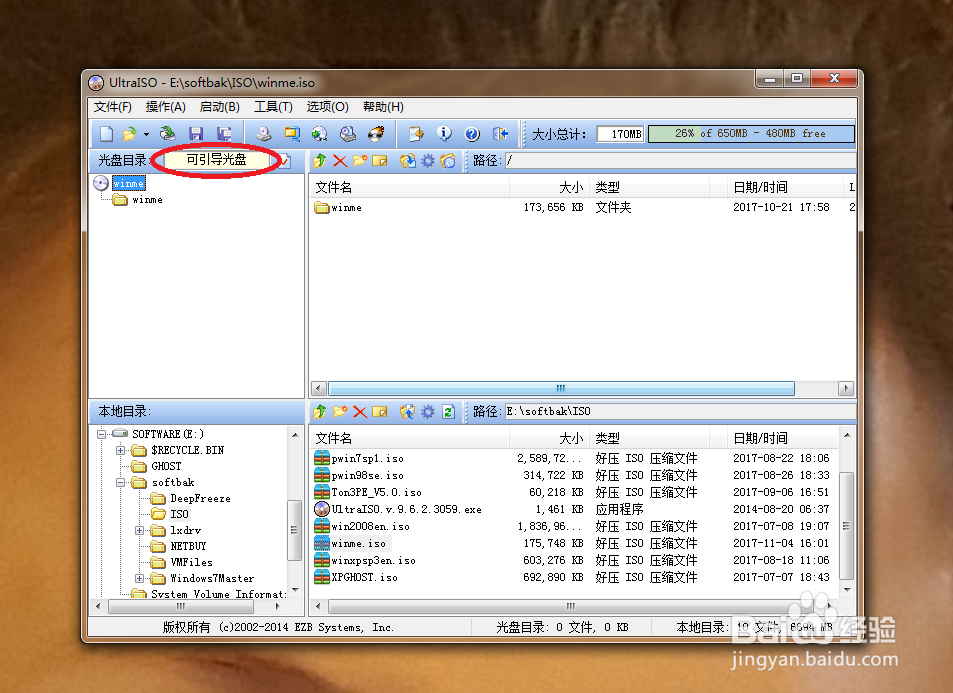Click the Help question mark icon
Screen dimensions: 953x693
472,134
